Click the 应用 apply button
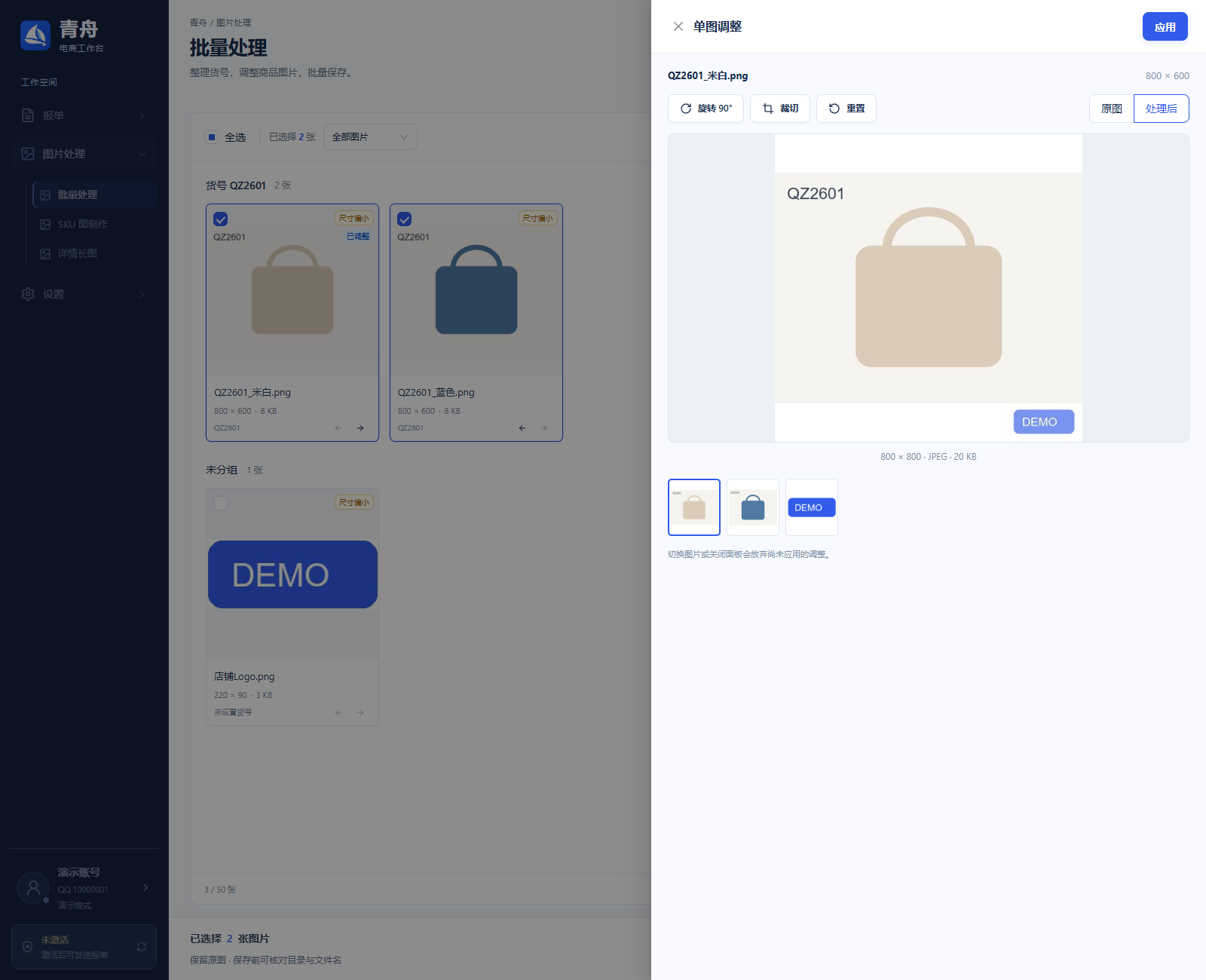Image resolution: width=1206 pixels, height=980 pixels. (1165, 26)
